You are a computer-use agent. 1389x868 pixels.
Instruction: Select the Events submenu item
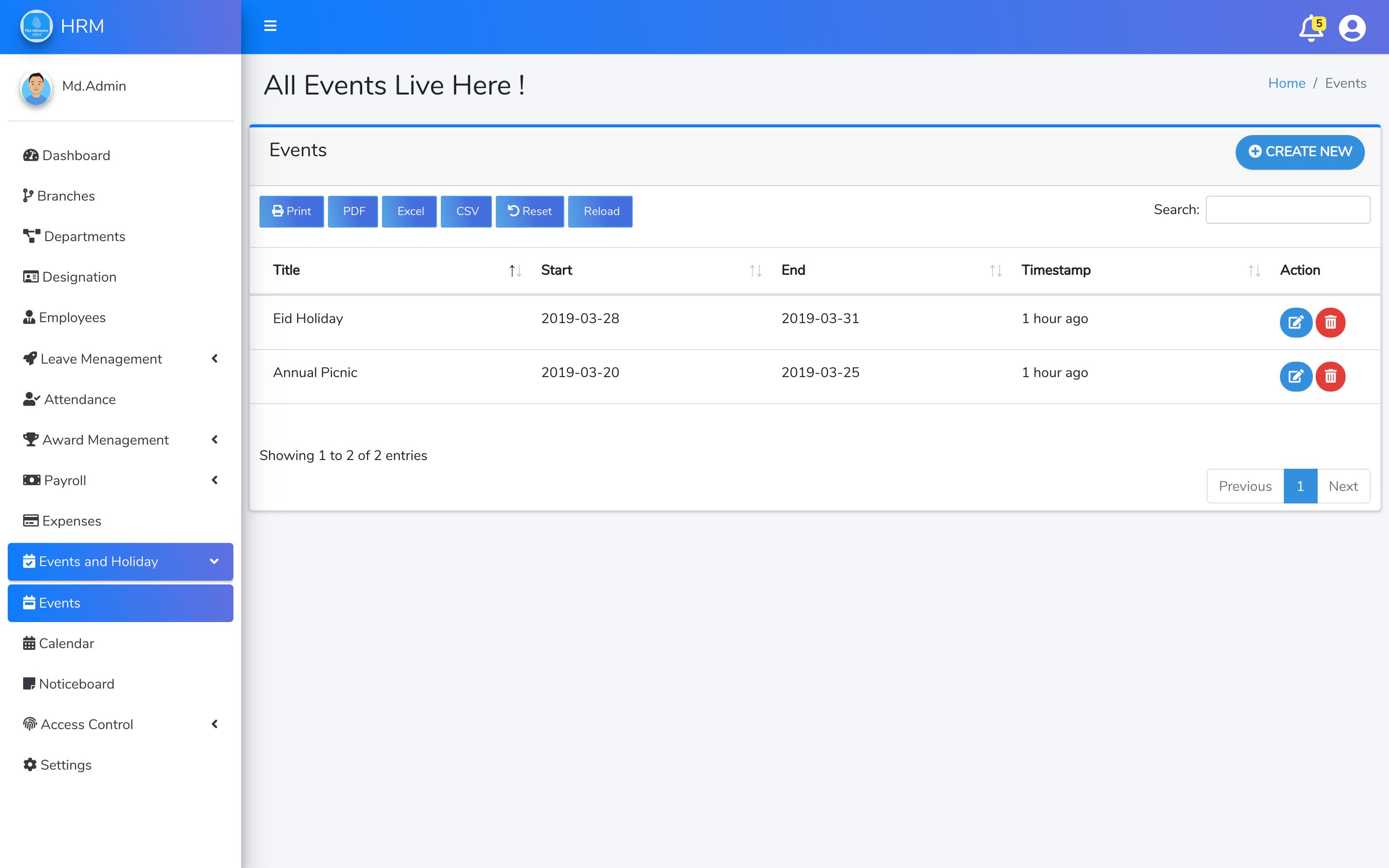(121, 603)
